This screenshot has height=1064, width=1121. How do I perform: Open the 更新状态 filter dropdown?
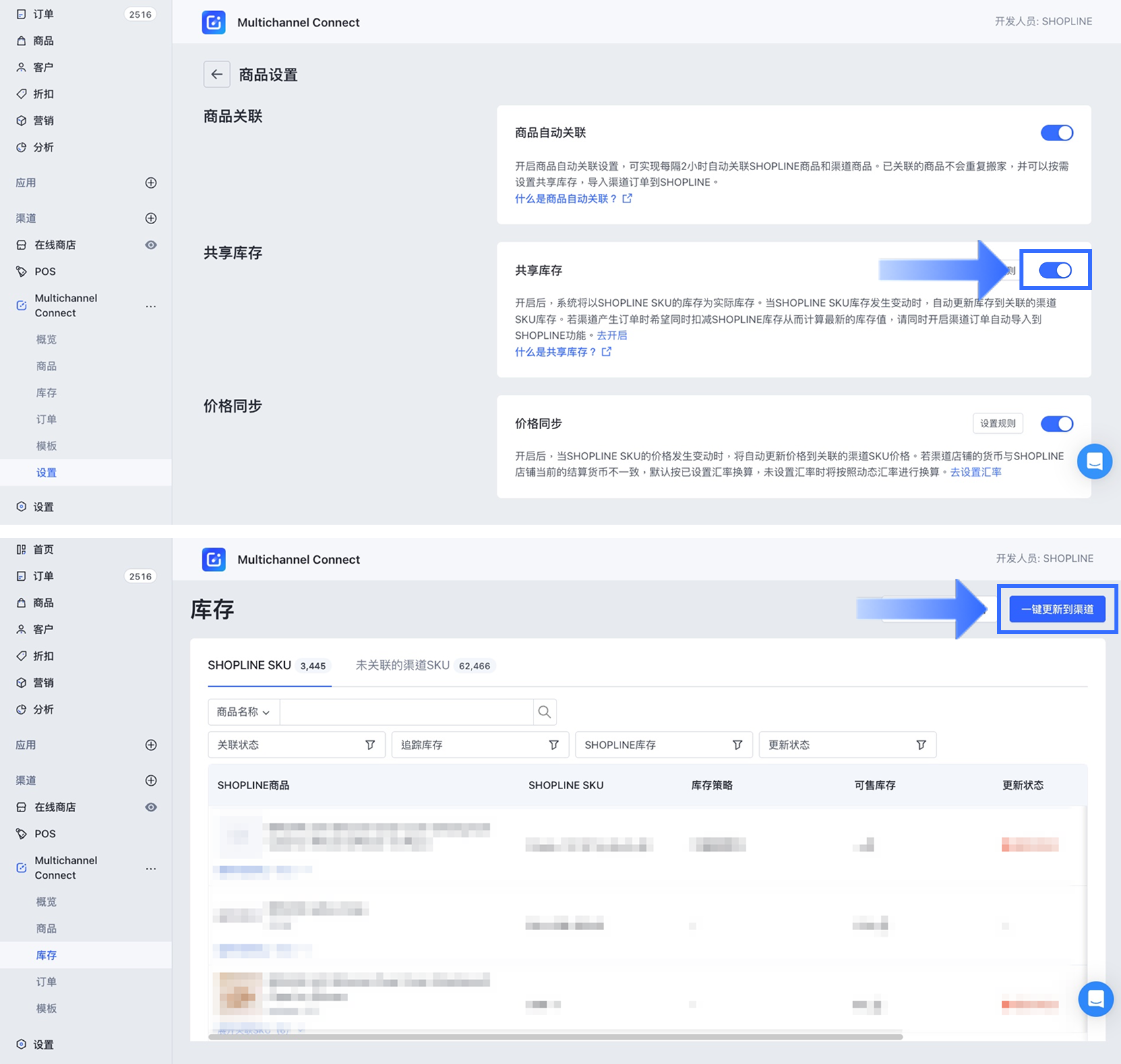point(847,745)
